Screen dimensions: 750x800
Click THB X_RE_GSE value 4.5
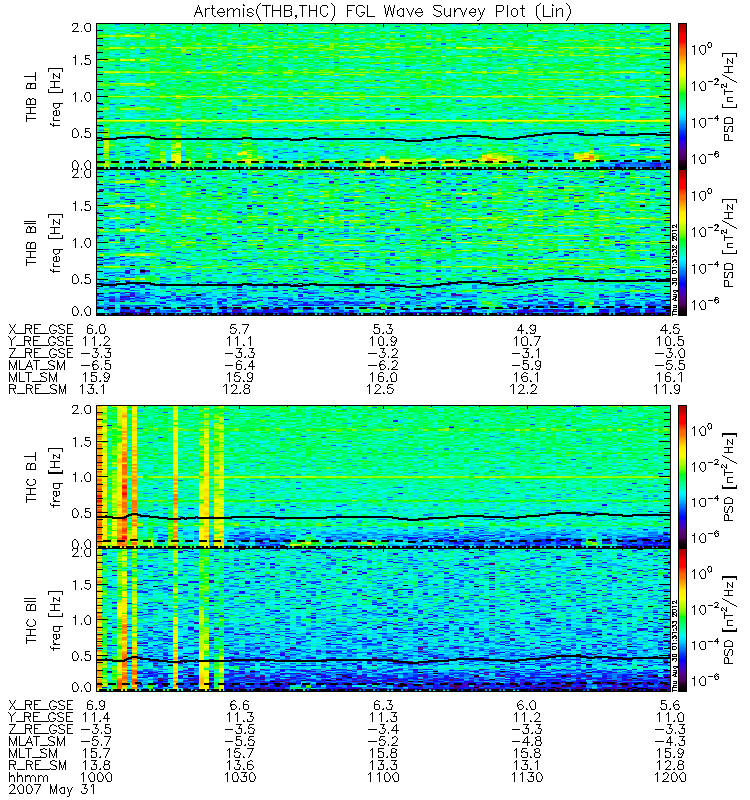pyautogui.click(x=670, y=330)
